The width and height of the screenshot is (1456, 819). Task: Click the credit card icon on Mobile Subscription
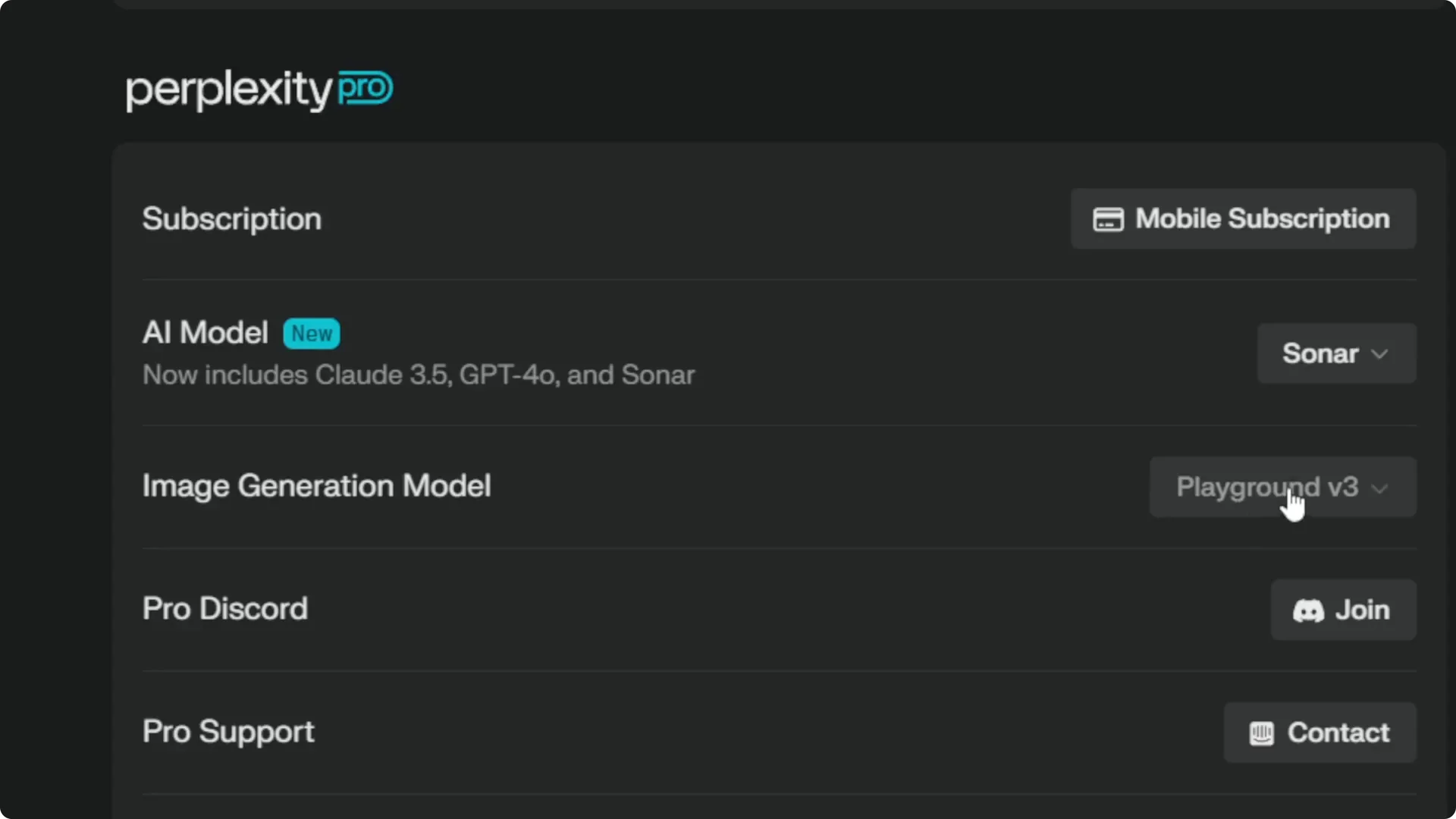(x=1108, y=219)
